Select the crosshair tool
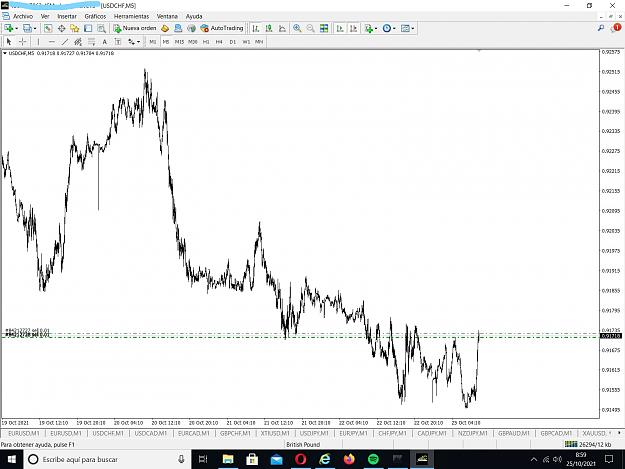This screenshot has width=625, height=469. (23, 41)
